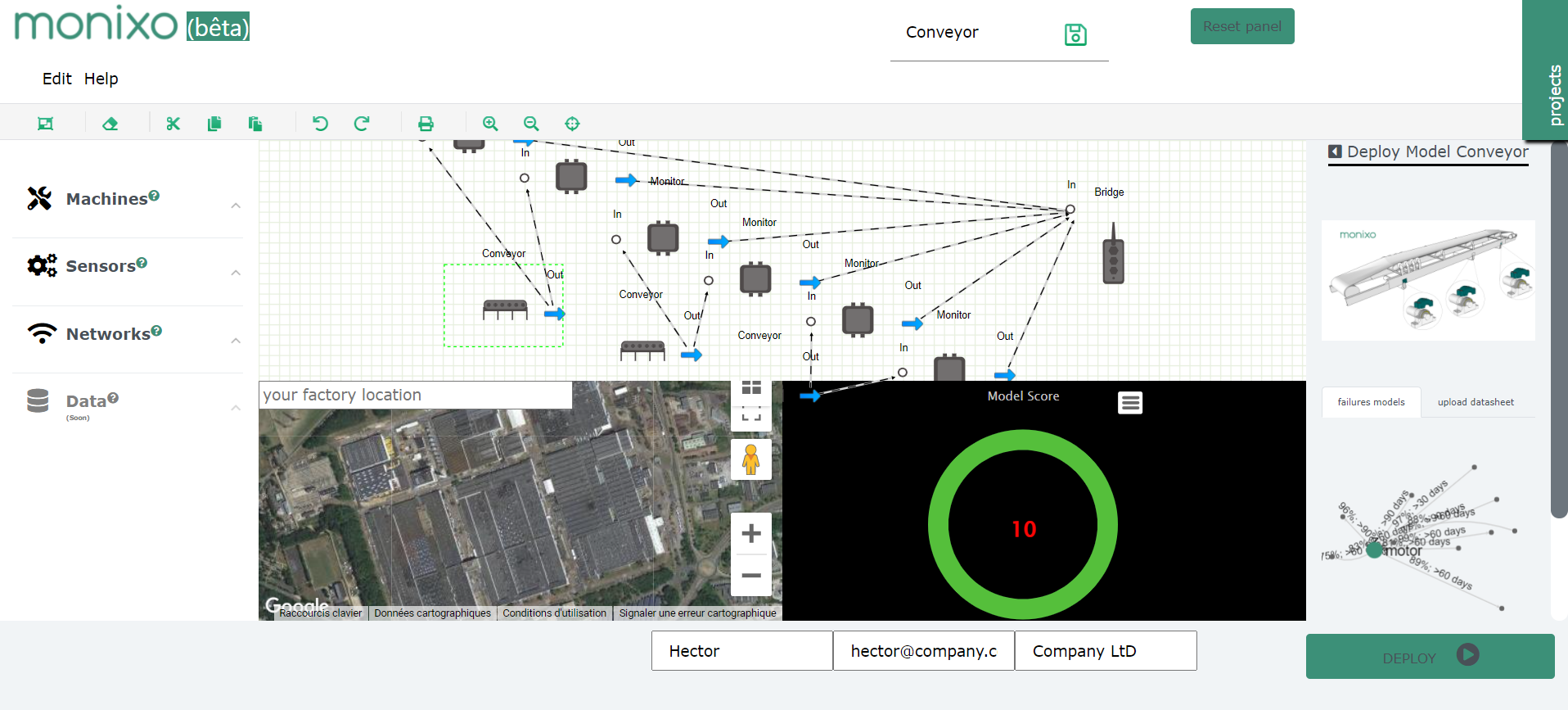Click the redo arrow icon
The width and height of the screenshot is (1568, 710).
click(x=361, y=124)
